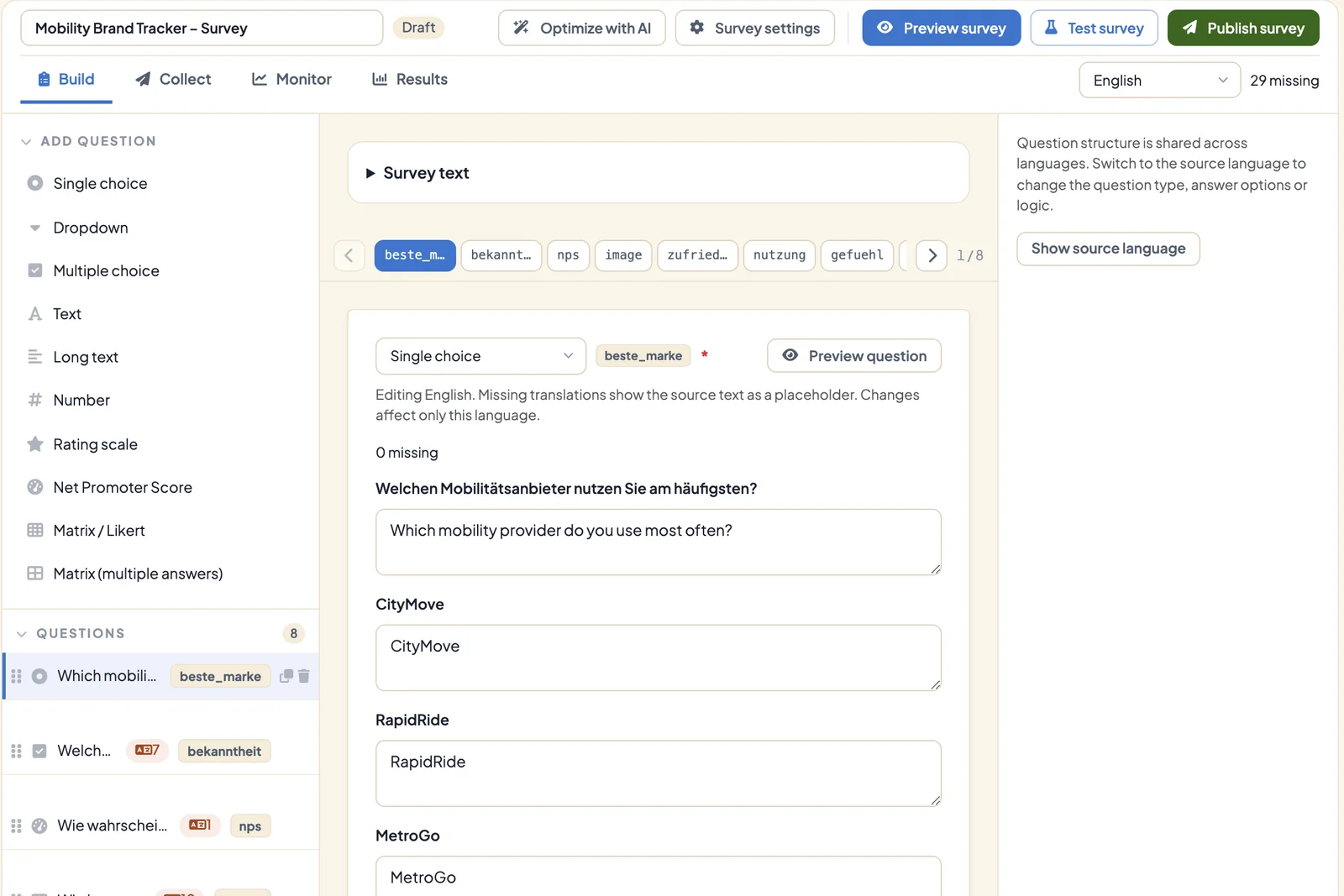Click Test survey button
This screenshot has width=1344, height=896.
point(1095,28)
